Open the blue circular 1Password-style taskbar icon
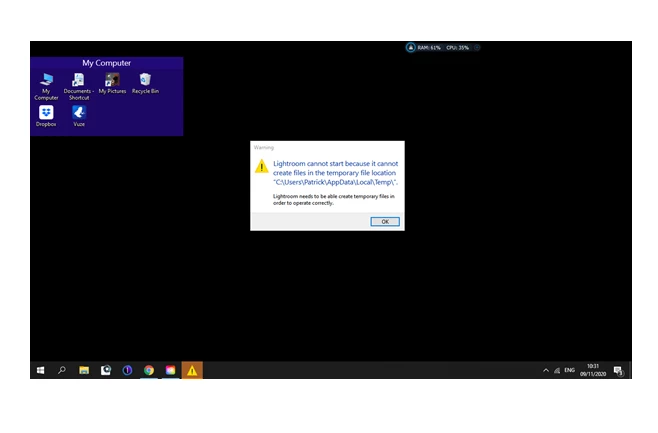 coord(127,370)
